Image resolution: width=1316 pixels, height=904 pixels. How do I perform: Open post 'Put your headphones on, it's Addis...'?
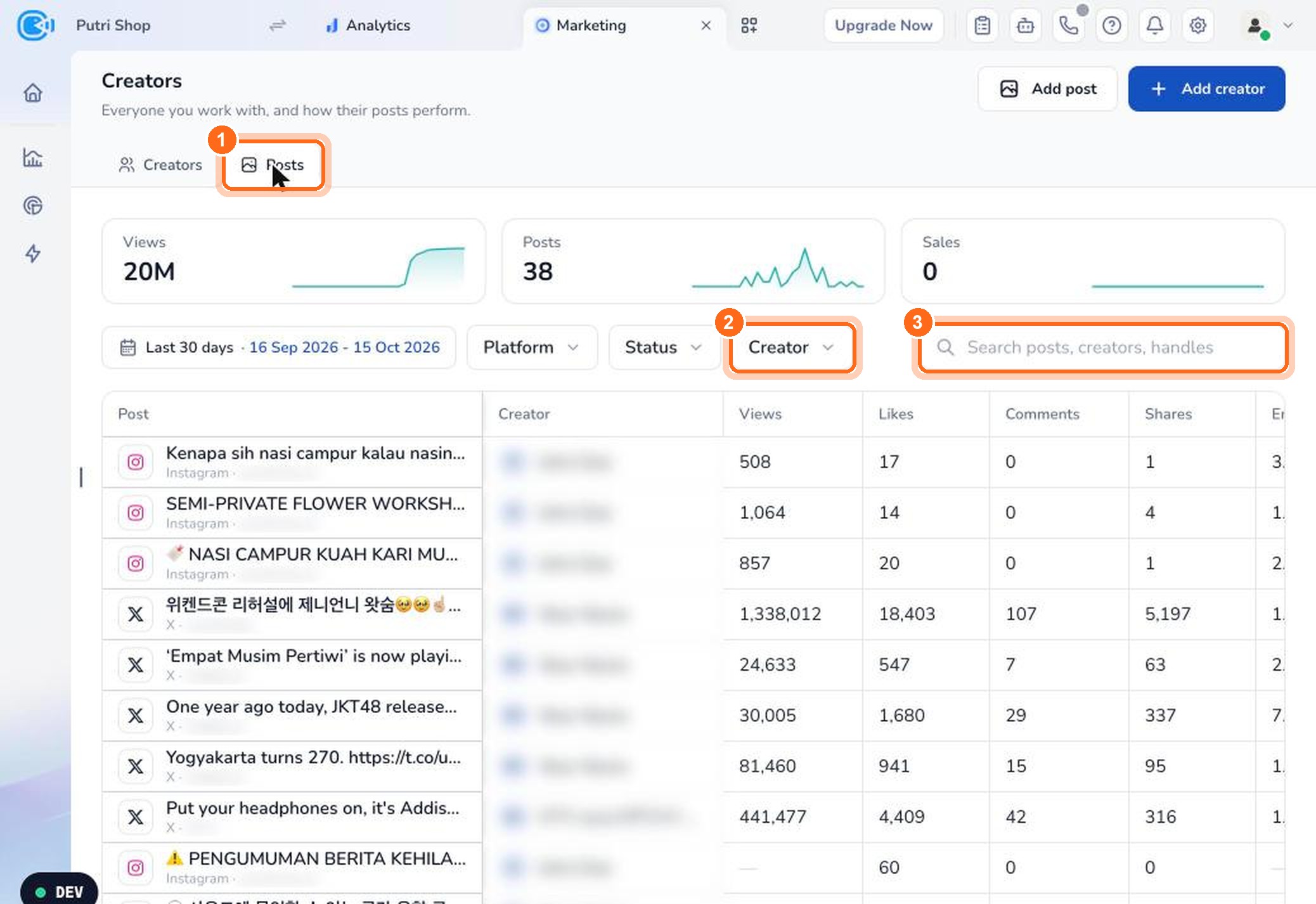point(313,808)
